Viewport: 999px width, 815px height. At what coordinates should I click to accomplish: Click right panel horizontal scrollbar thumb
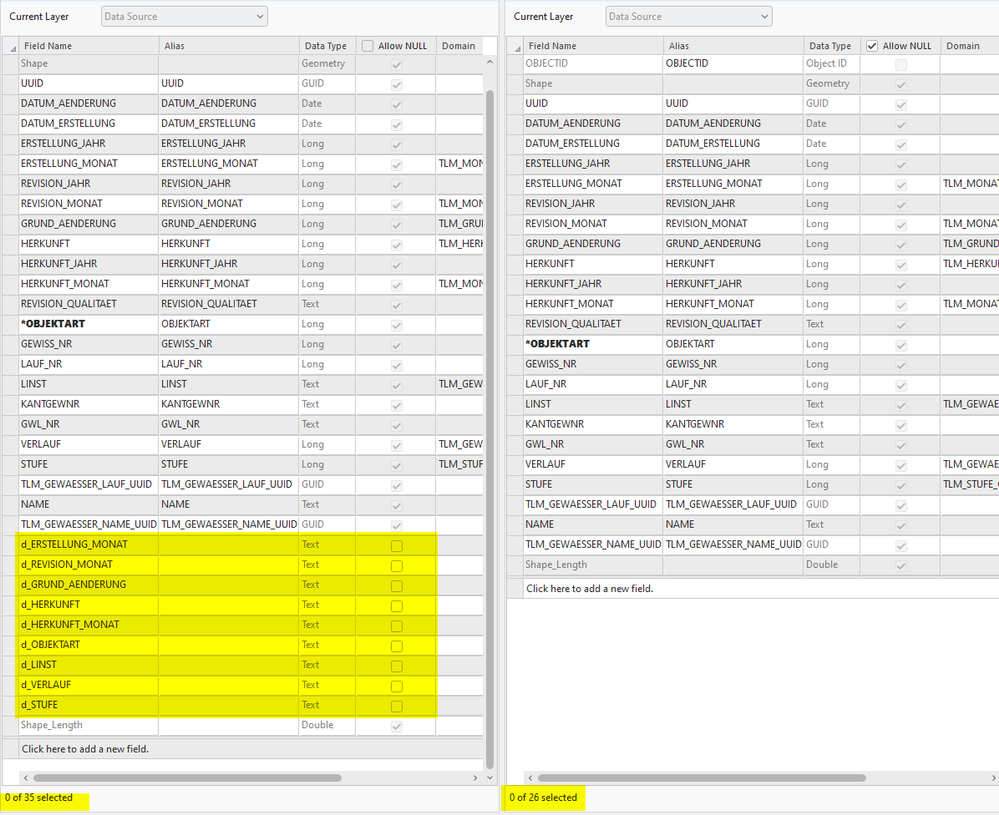701,777
